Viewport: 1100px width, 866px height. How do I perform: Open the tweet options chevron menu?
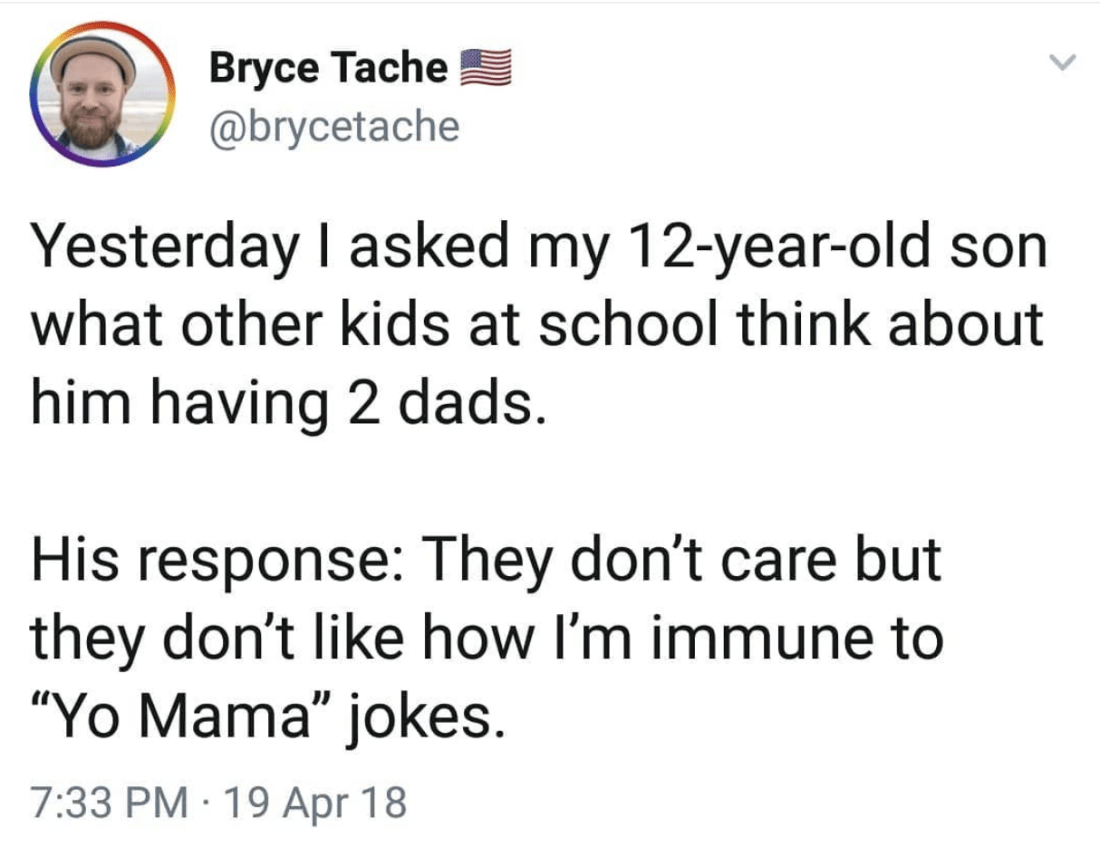[x=1062, y=64]
